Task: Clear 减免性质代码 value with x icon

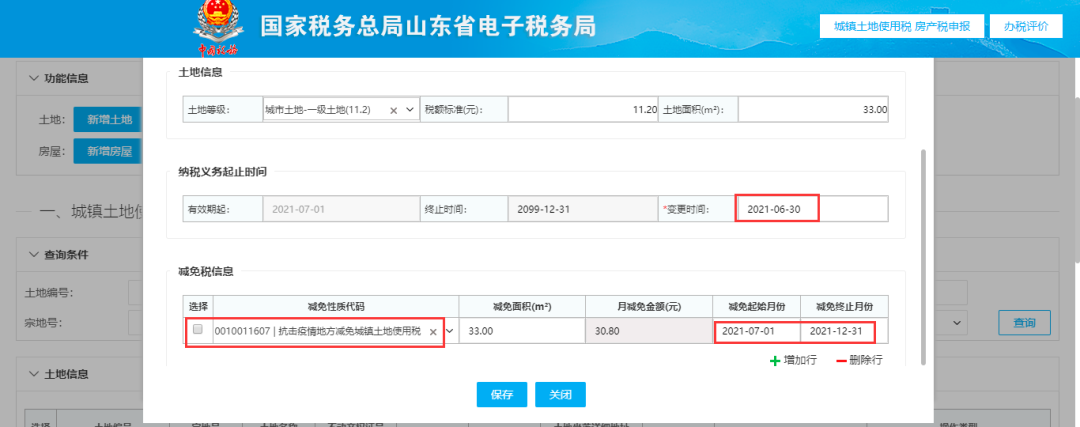Action: [433, 331]
